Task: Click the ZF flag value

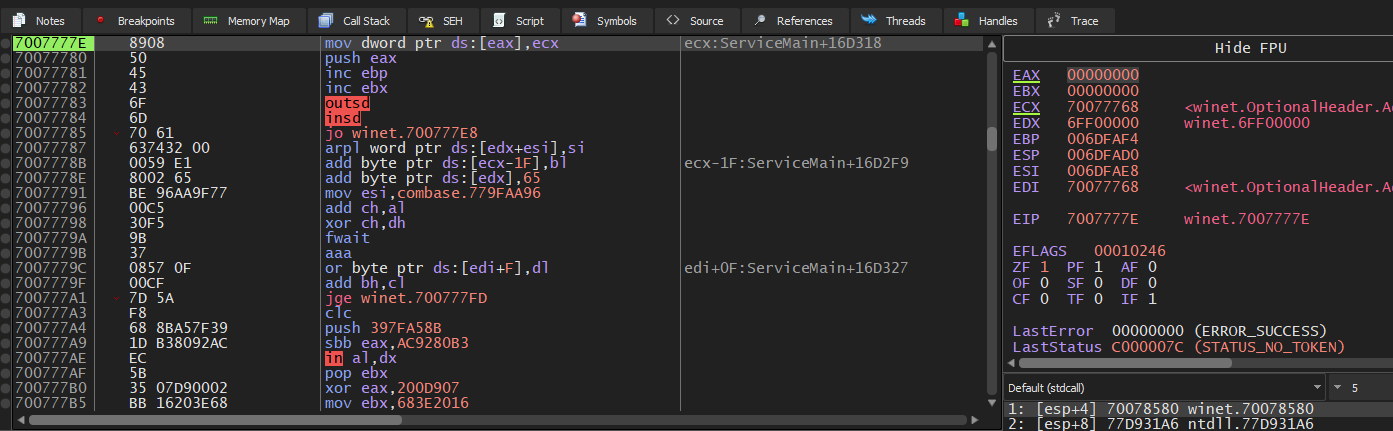Action: 1045,267
